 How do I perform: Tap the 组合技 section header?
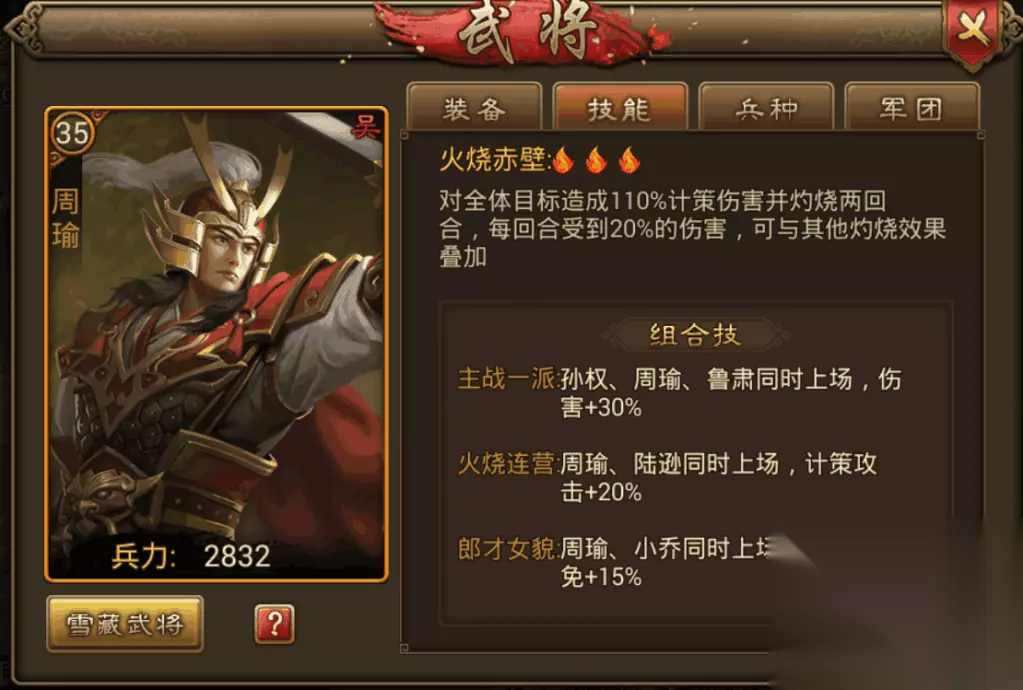[x=695, y=335]
